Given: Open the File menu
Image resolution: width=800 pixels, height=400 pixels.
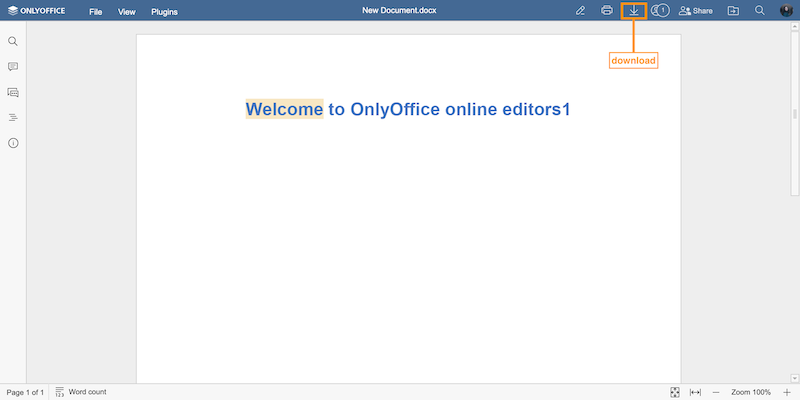Looking at the screenshot, I should 95,12.
